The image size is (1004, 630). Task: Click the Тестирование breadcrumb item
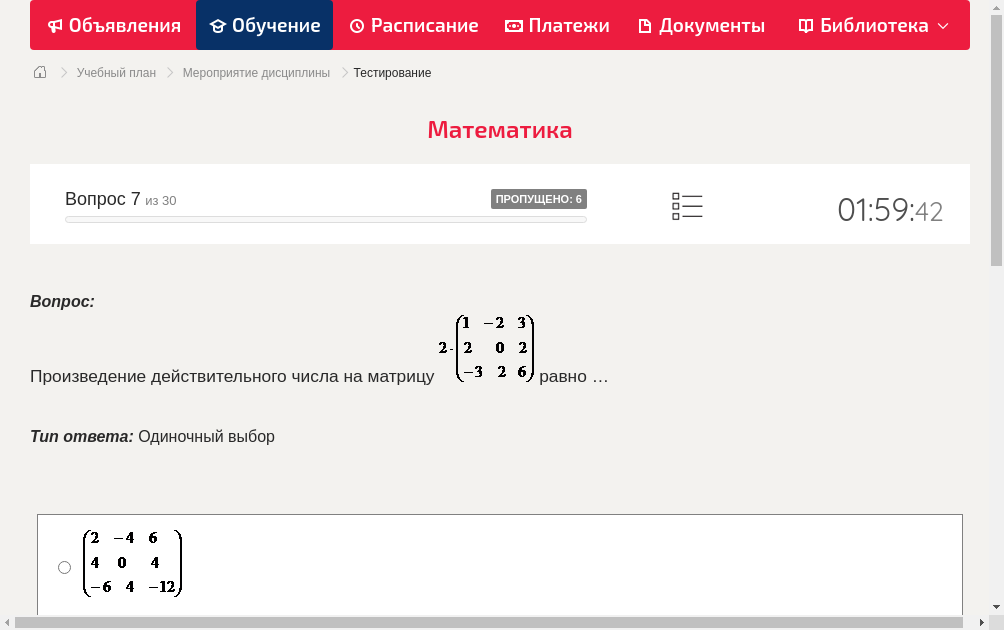click(x=392, y=73)
